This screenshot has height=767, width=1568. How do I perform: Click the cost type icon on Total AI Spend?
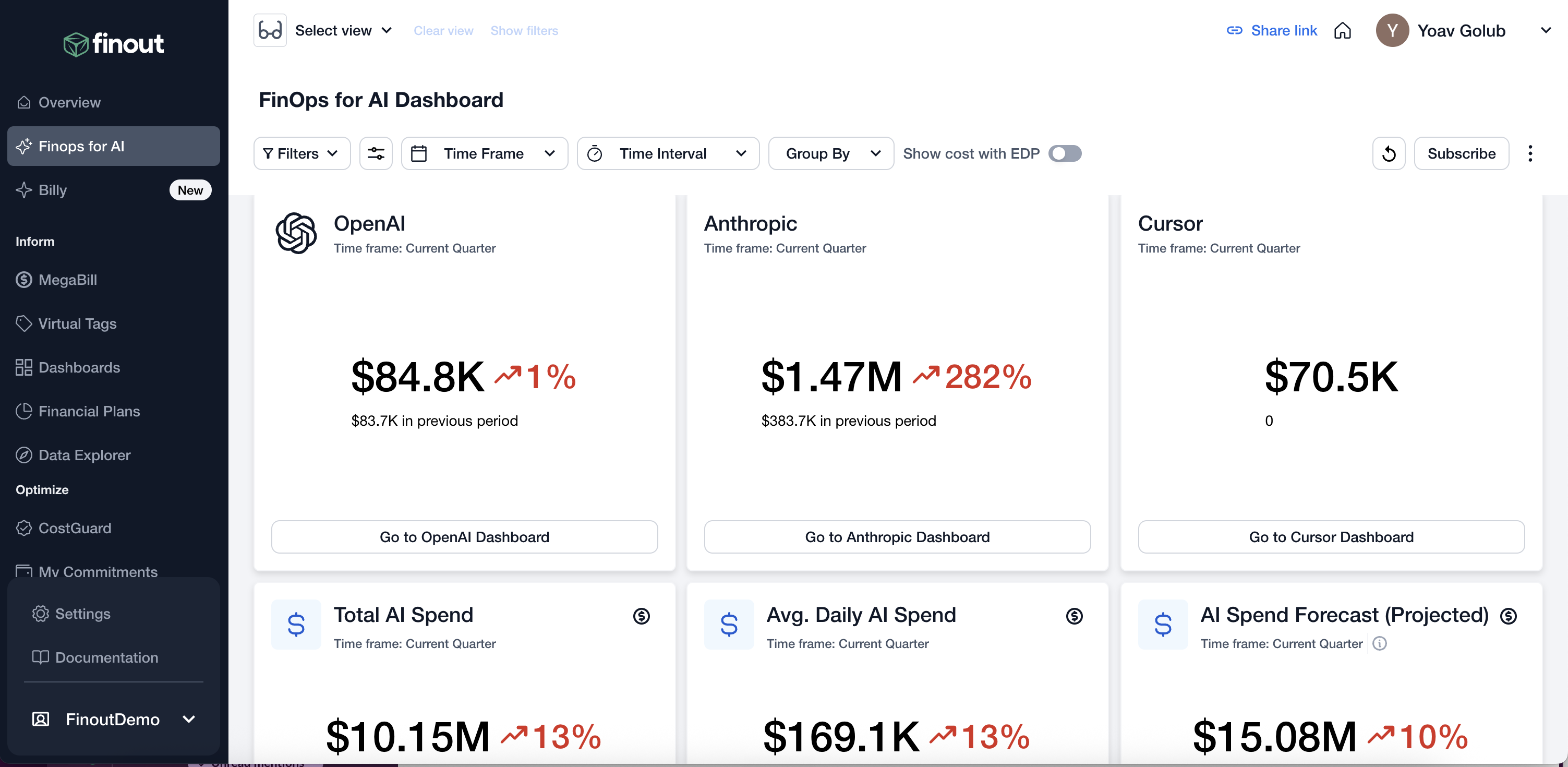pyautogui.click(x=642, y=616)
